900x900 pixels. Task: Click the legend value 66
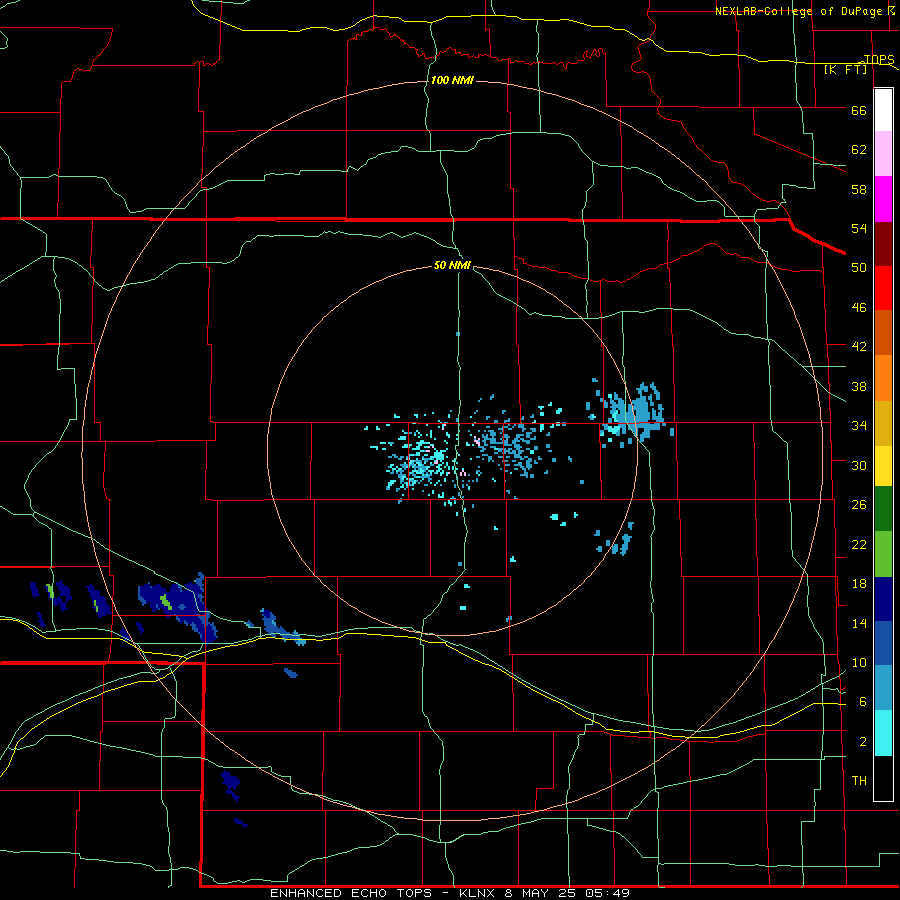click(x=859, y=110)
